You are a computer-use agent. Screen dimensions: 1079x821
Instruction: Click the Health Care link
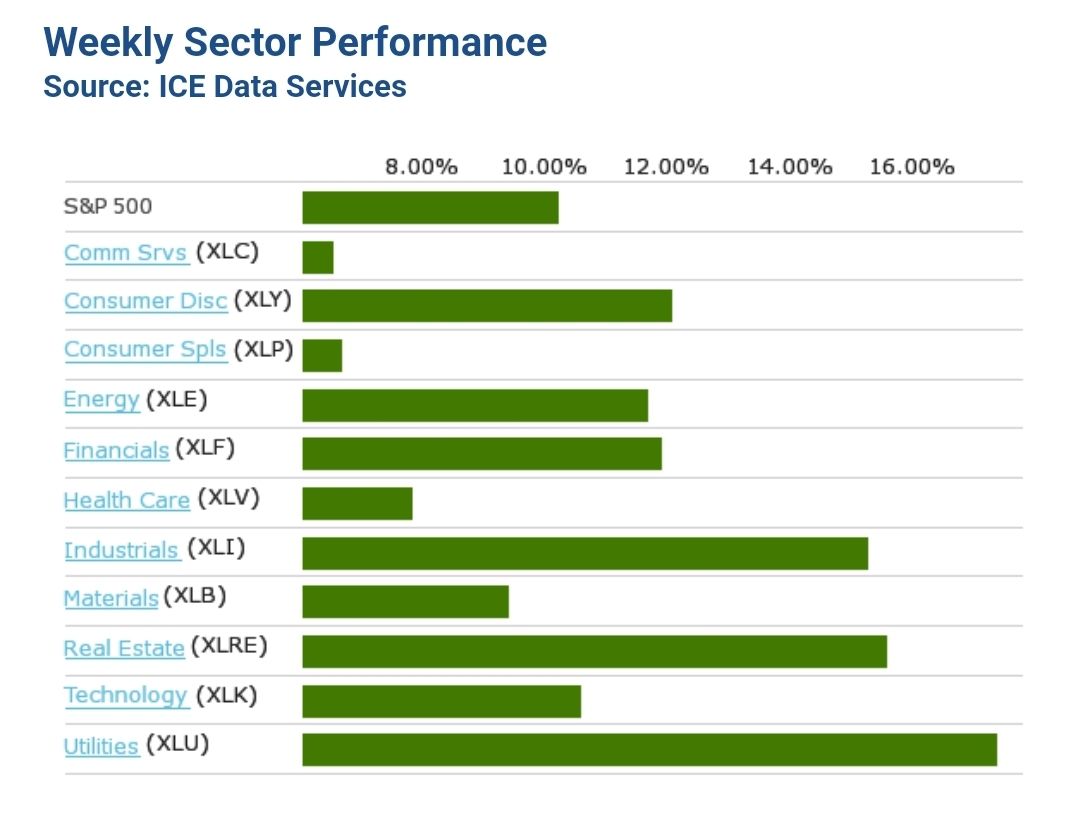(x=126, y=500)
